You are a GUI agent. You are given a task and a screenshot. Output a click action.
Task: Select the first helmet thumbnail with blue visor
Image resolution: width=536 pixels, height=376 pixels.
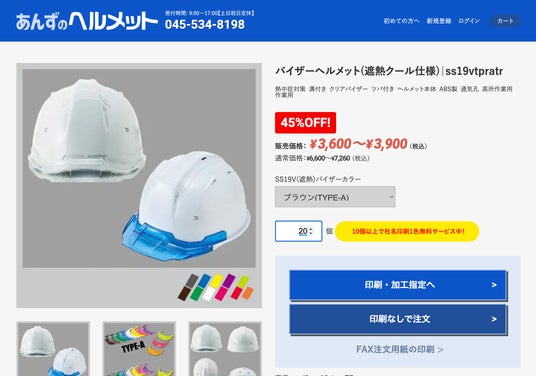click(x=53, y=349)
